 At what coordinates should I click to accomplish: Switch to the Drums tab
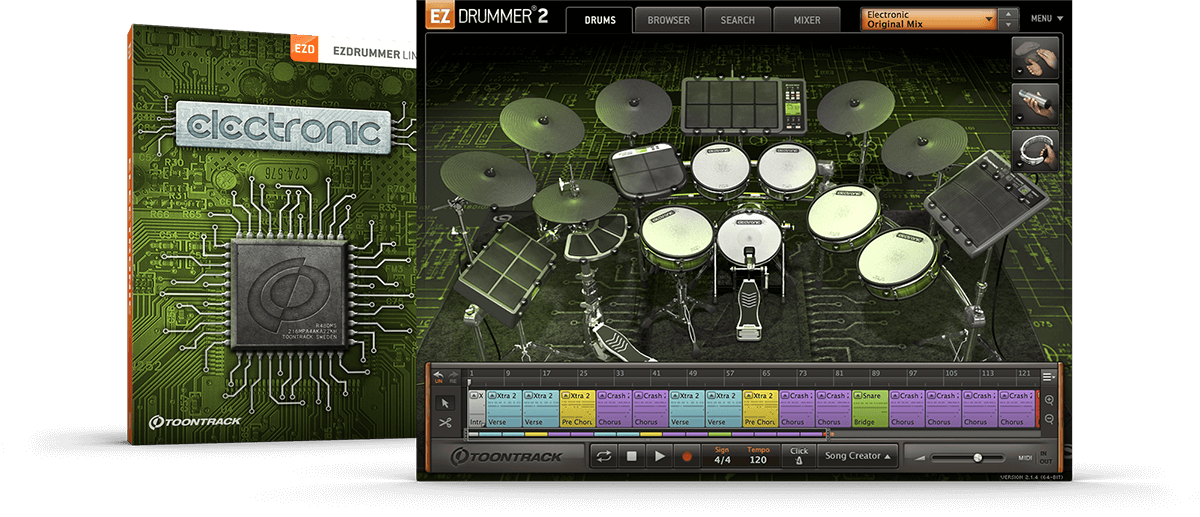pos(599,20)
